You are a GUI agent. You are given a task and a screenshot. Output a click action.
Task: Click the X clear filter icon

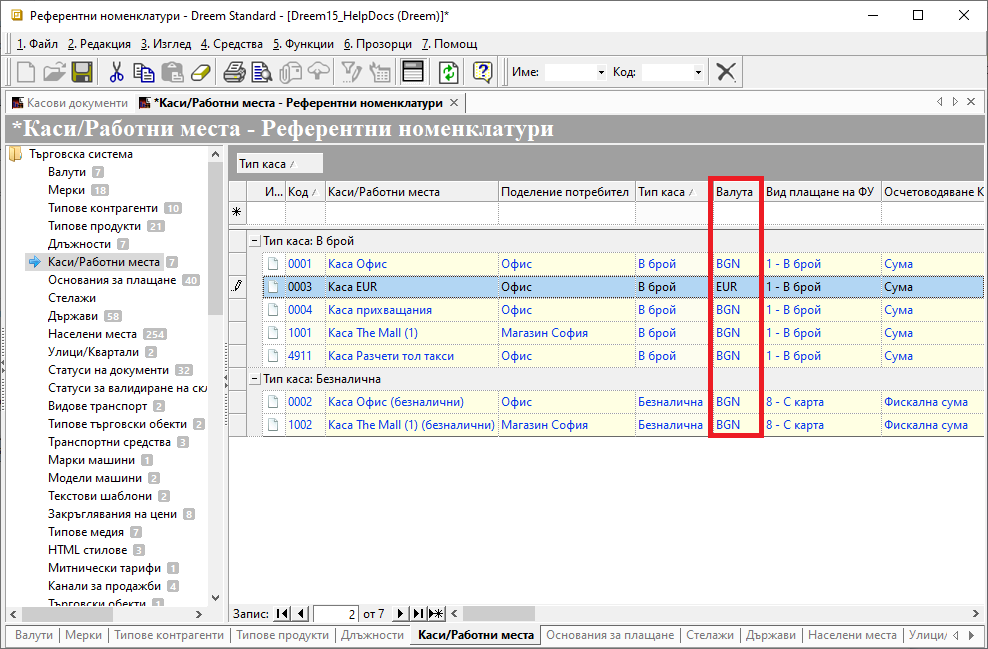(727, 72)
